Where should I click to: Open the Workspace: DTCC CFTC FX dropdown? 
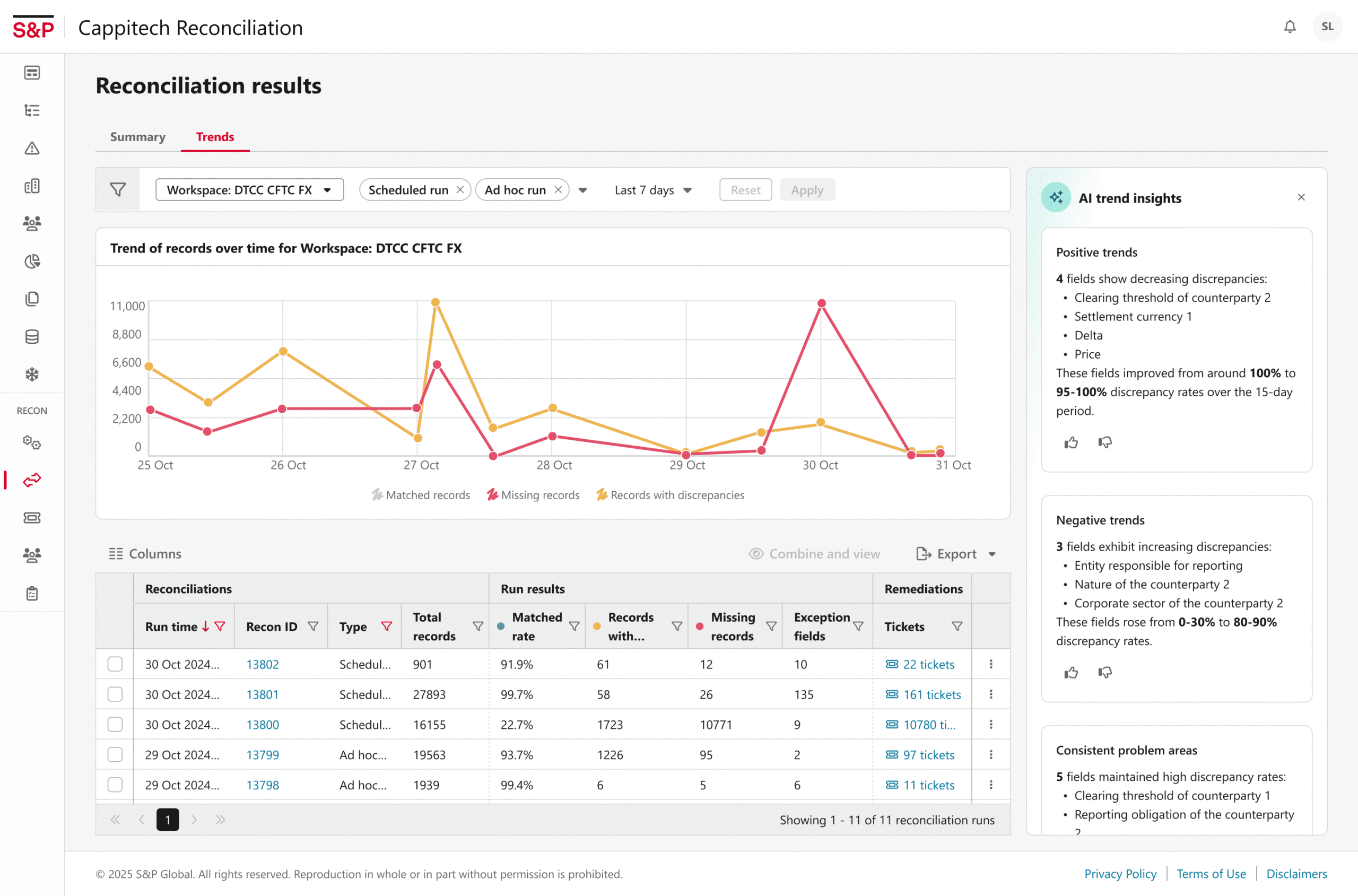click(249, 190)
